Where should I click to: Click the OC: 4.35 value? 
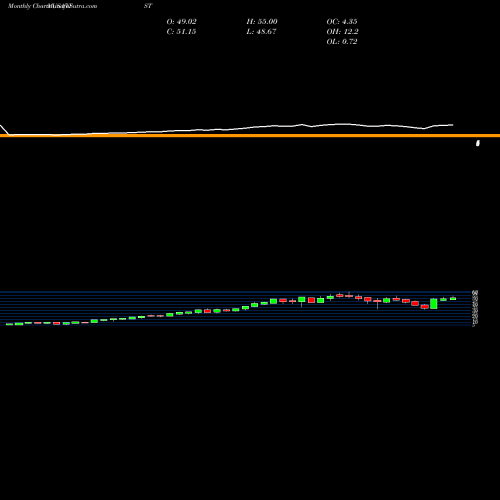tap(342, 22)
